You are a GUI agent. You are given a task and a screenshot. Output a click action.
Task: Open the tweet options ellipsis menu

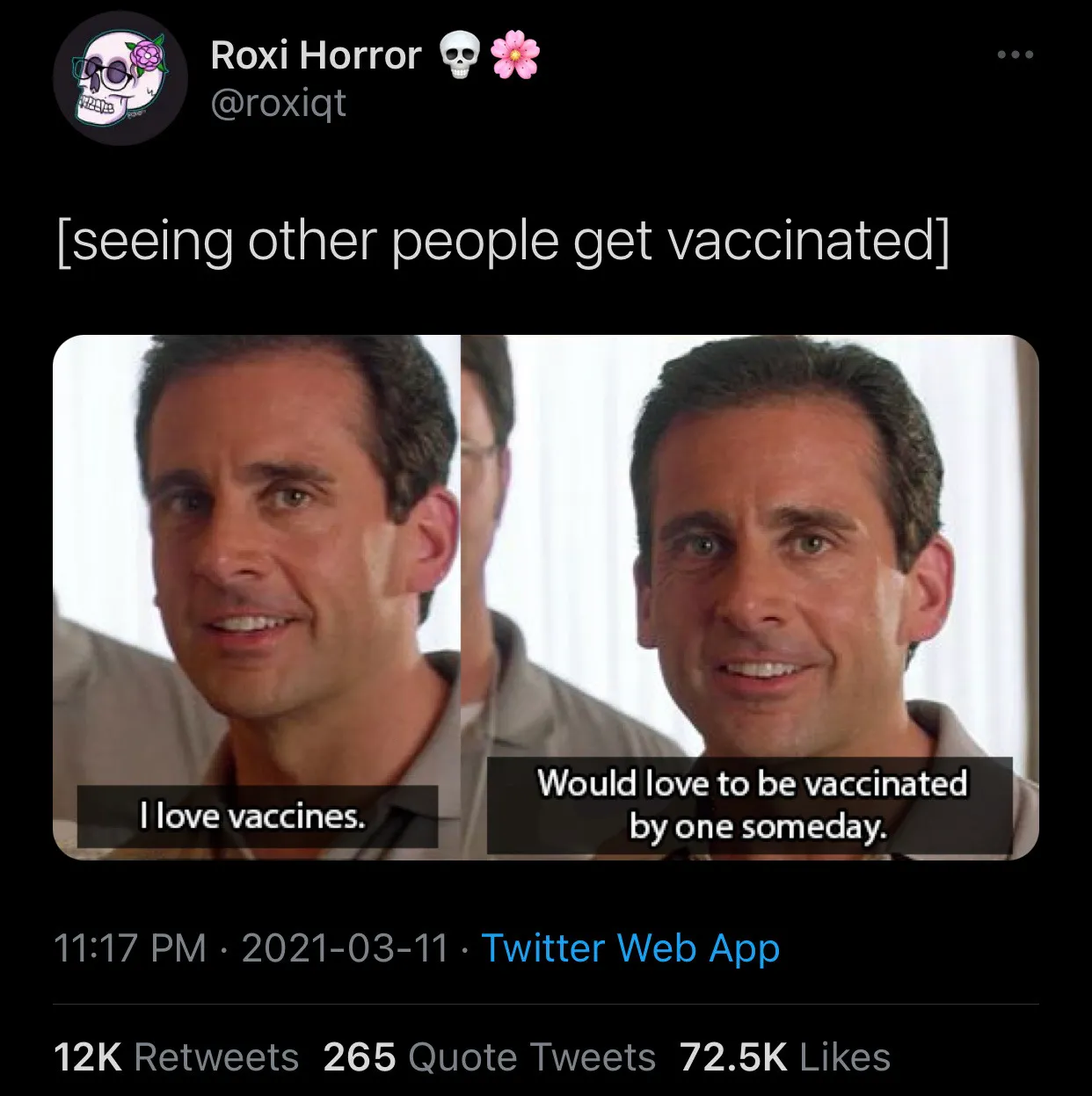click(1013, 53)
